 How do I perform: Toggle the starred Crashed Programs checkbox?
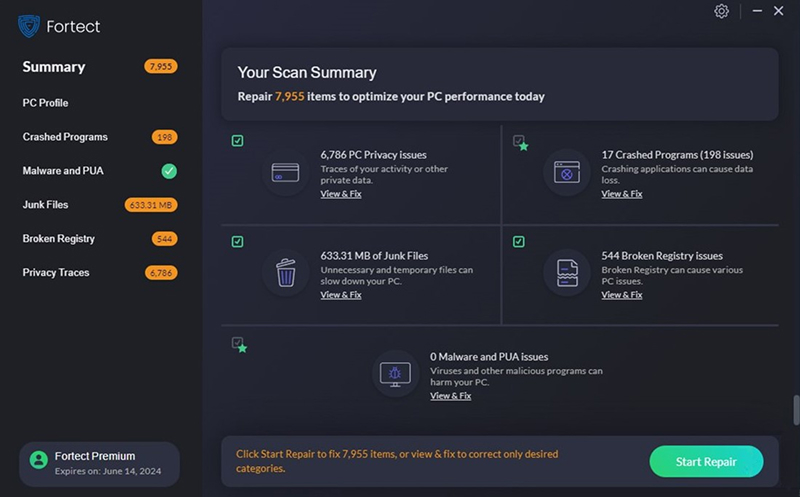click(518, 140)
